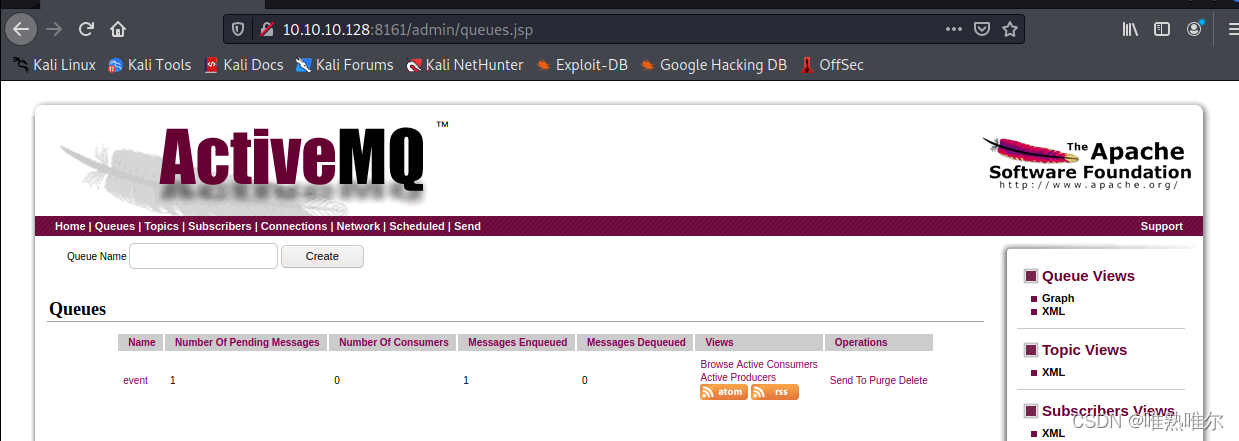Click the insecure connection lock icon
The width and height of the screenshot is (1239, 441).
[x=266, y=30]
